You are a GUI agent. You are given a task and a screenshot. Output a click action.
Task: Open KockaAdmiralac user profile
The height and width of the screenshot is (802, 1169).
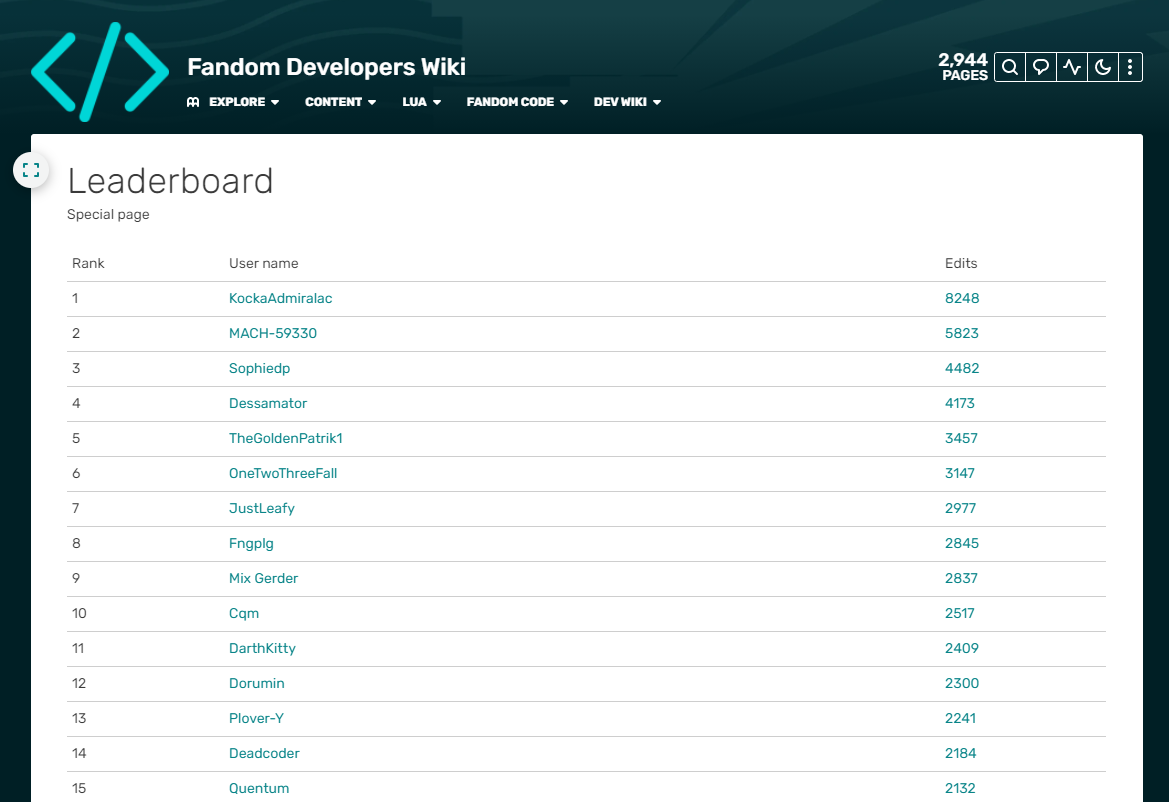pos(280,298)
